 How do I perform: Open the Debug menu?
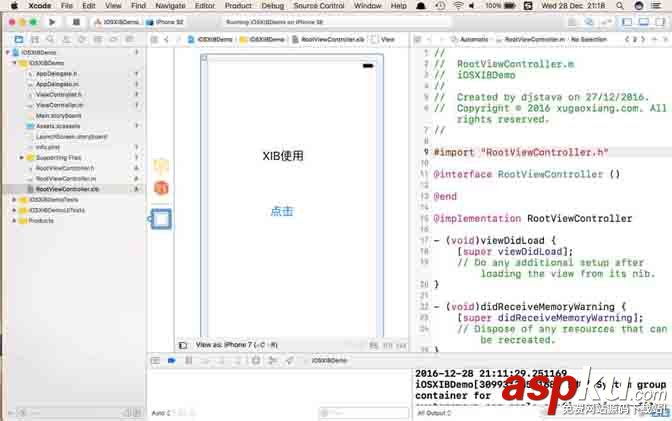click(x=273, y=6)
